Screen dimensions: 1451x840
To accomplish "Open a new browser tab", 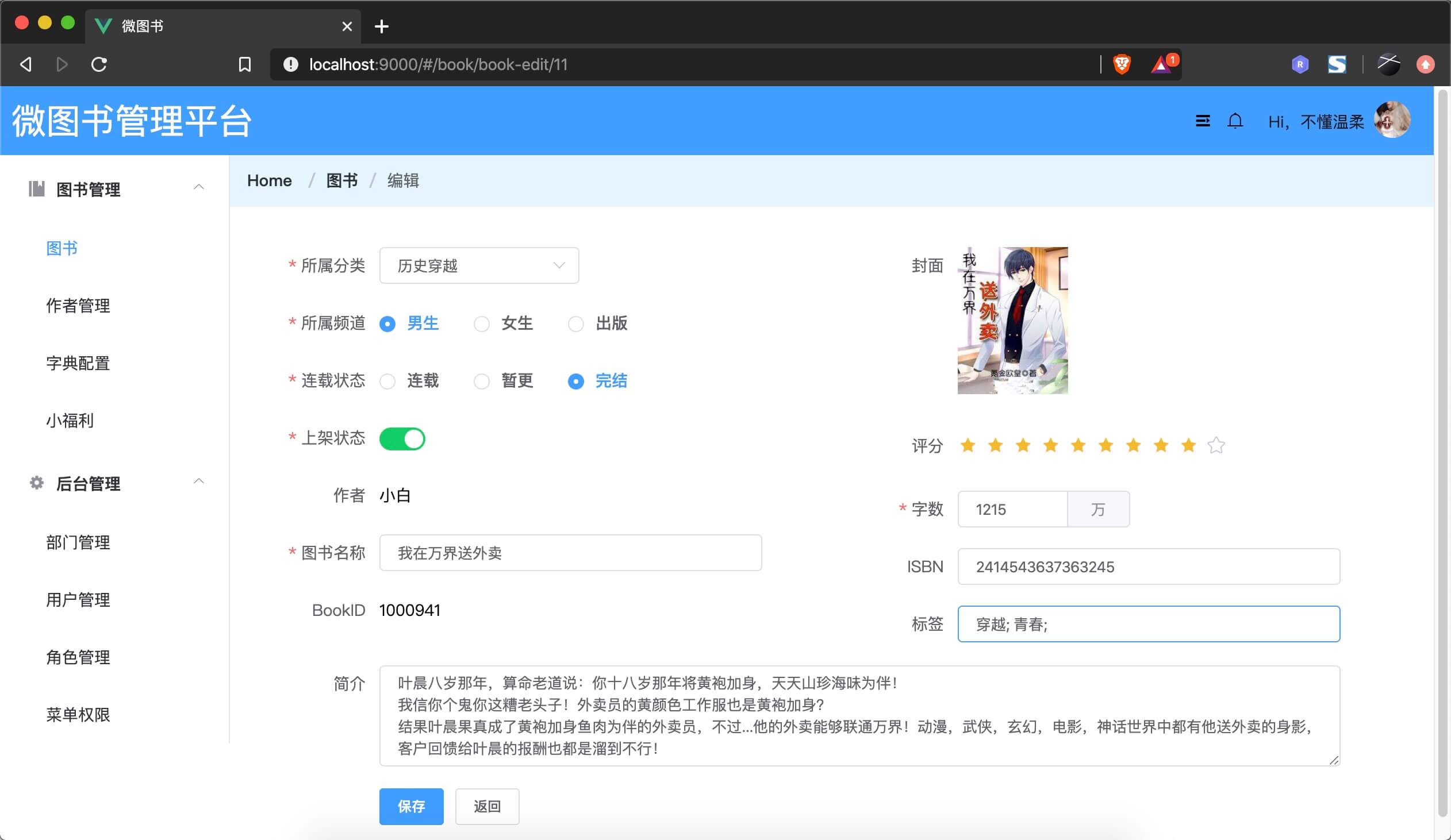I will tap(381, 26).
